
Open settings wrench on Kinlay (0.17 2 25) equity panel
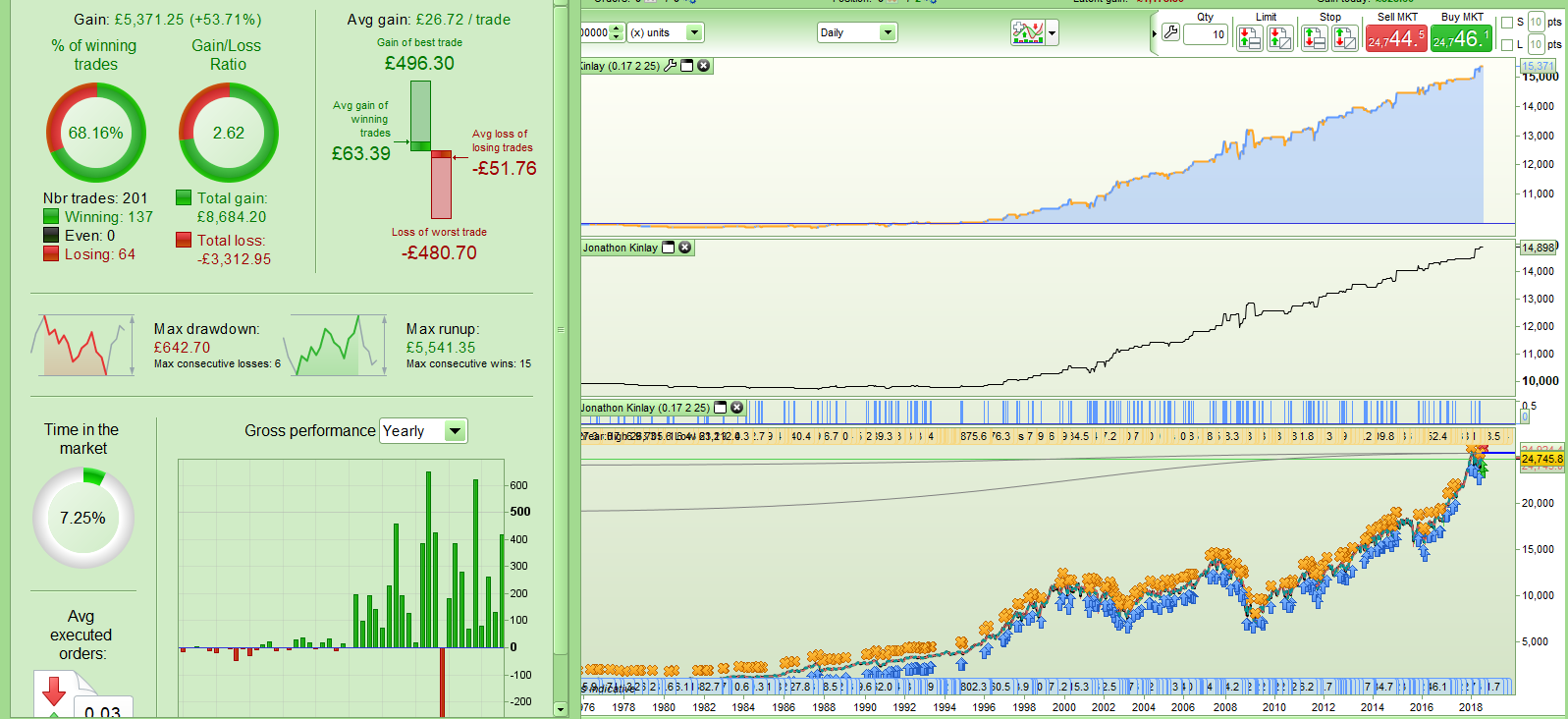[671, 66]
